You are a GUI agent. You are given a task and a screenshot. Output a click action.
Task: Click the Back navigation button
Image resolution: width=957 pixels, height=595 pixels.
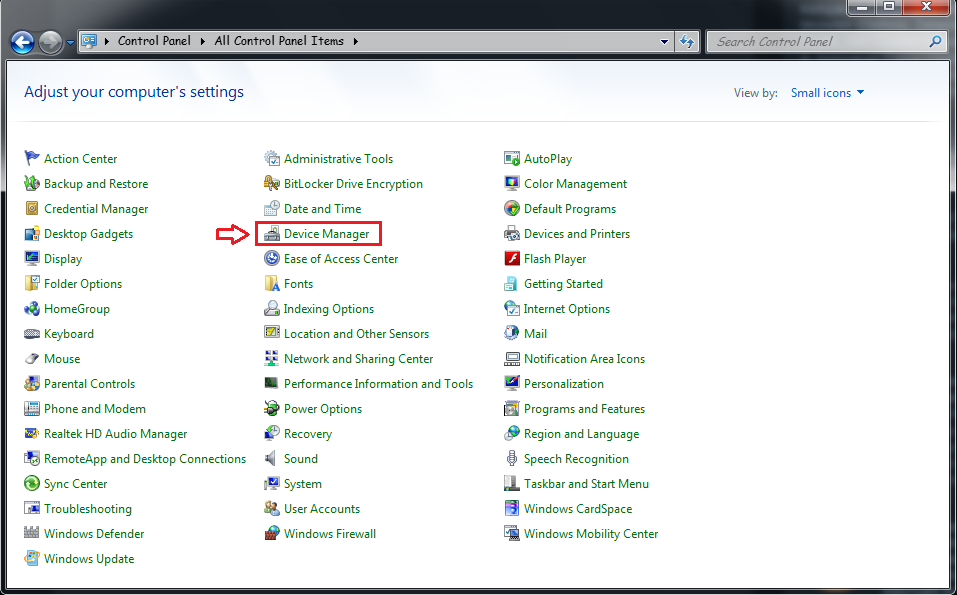tap(23, 43)
